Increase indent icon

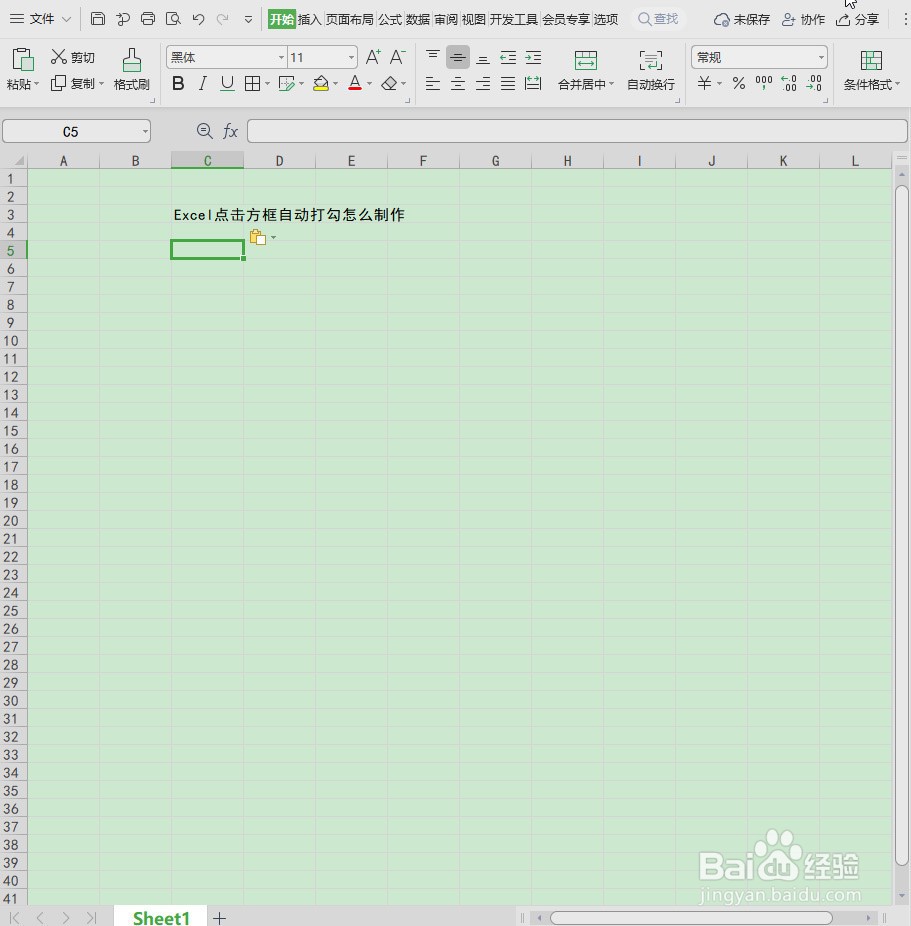[x=533, y=57]
